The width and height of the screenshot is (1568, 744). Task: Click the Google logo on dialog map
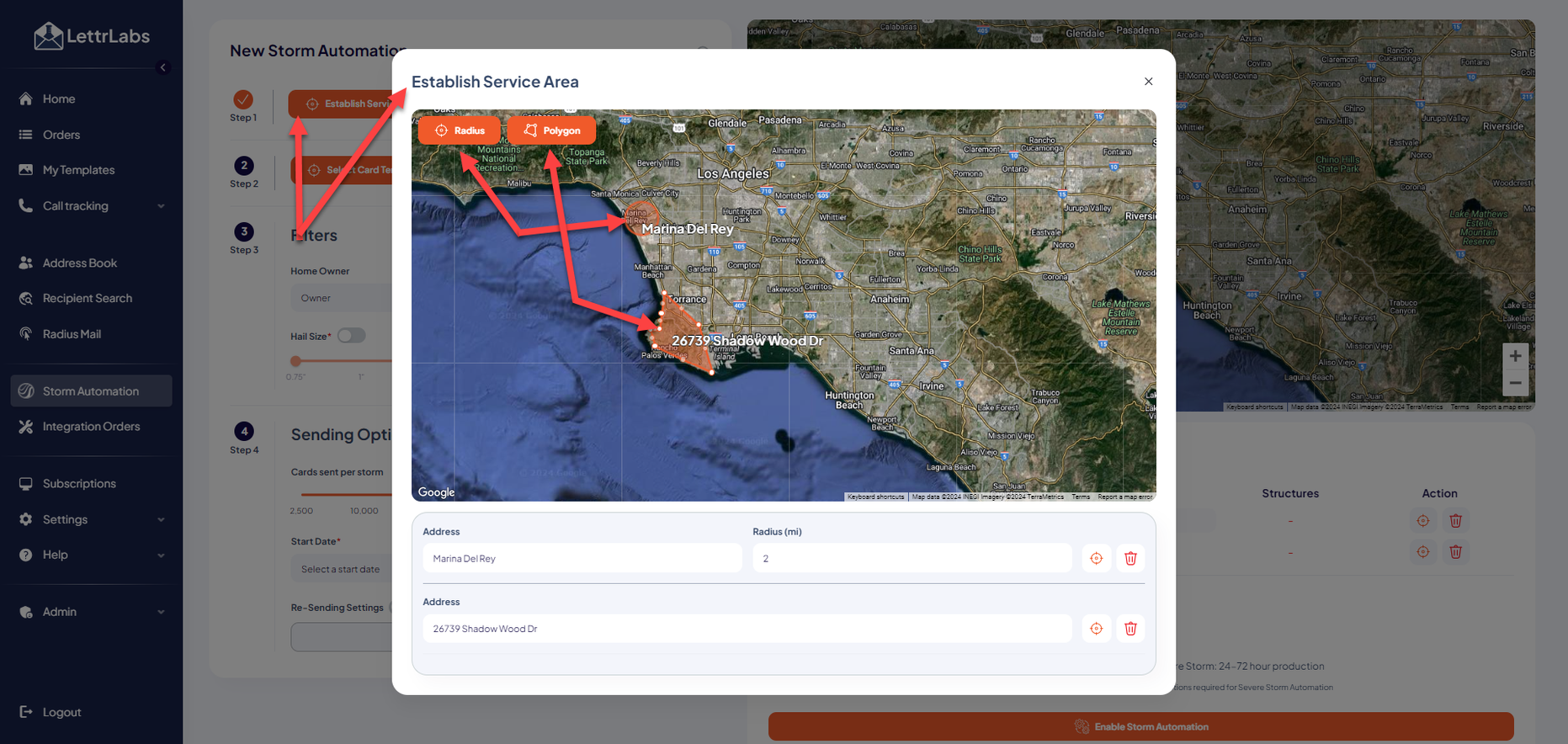point(436,492)
